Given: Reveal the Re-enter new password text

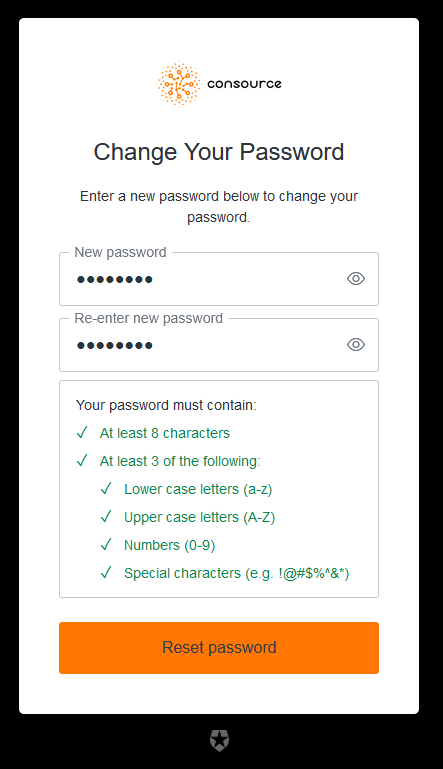Looking at the screenshot, I should [356, 345].
